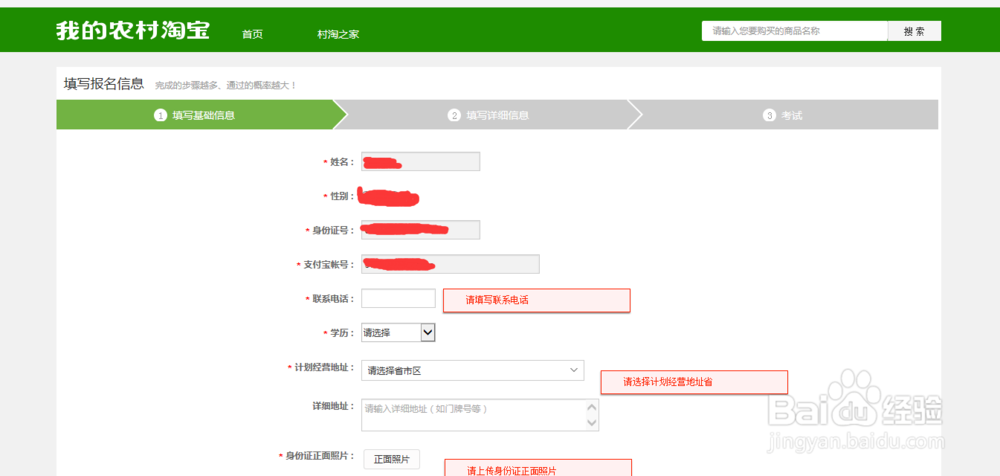Click the 请上传身份证正面照片 error message
Viewport: 1000px width, 476px height.
(x=538, y=468)
